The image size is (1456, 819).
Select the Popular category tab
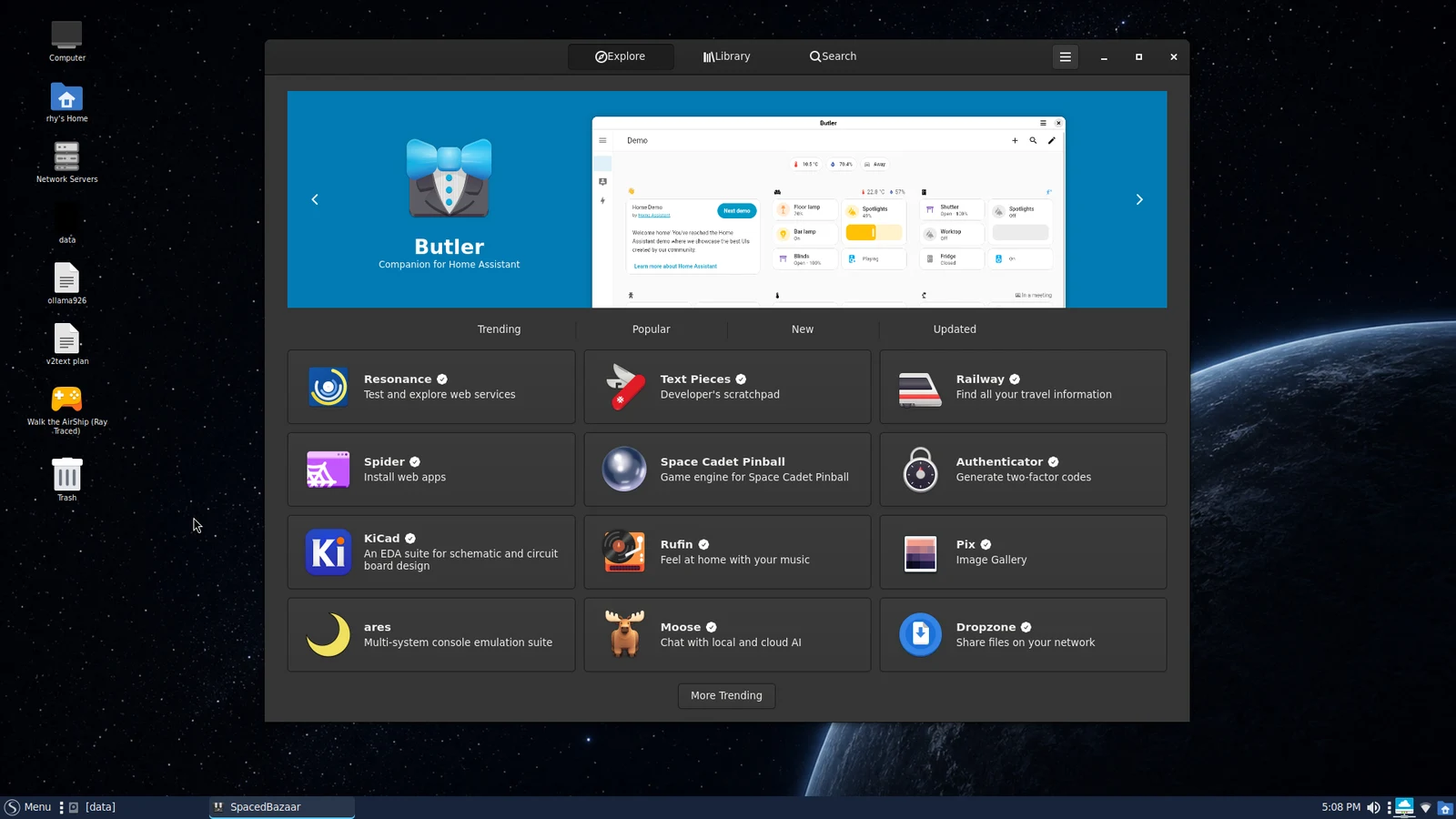(x=652, y=329)
